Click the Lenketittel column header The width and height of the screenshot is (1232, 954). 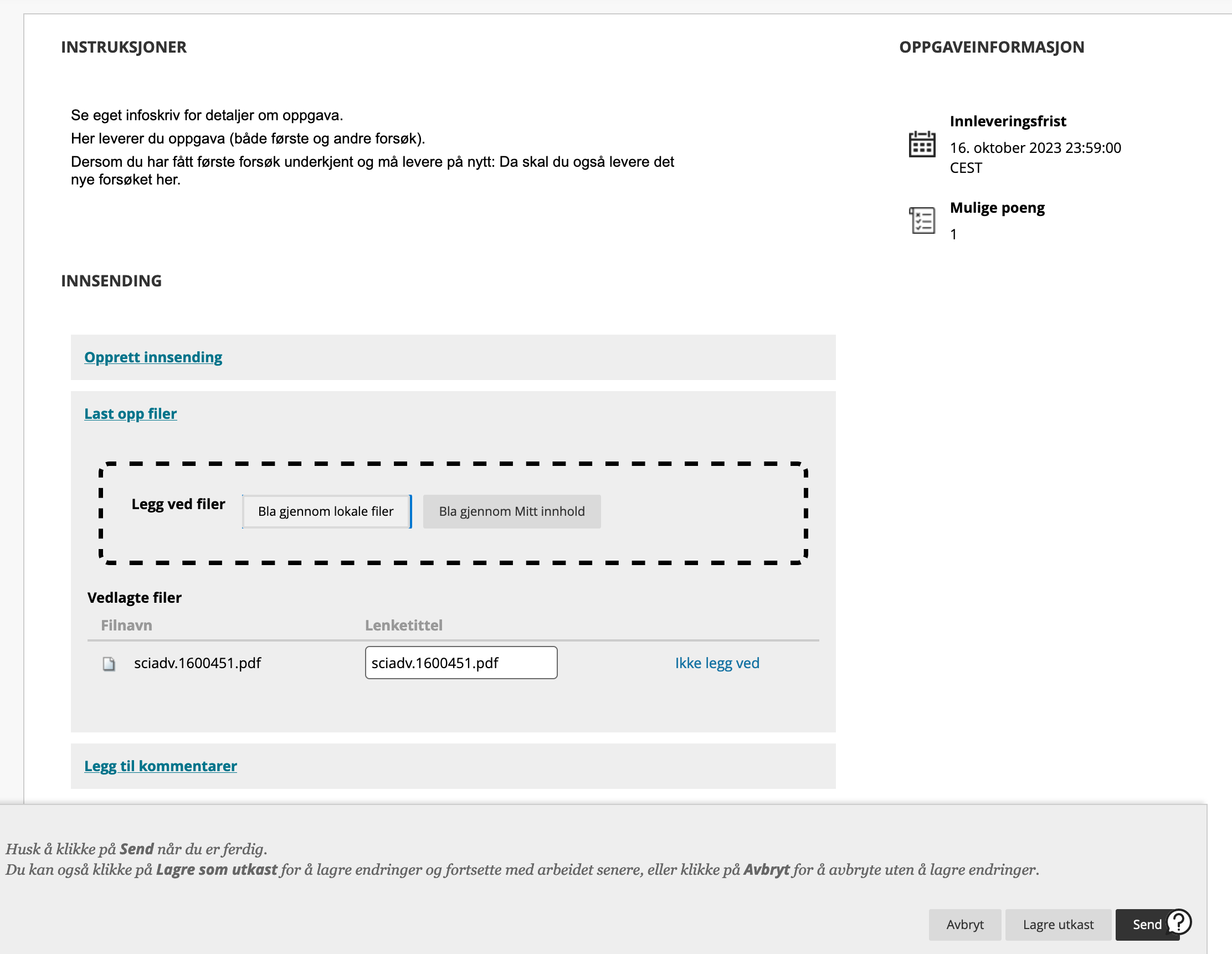pos(403,625)
